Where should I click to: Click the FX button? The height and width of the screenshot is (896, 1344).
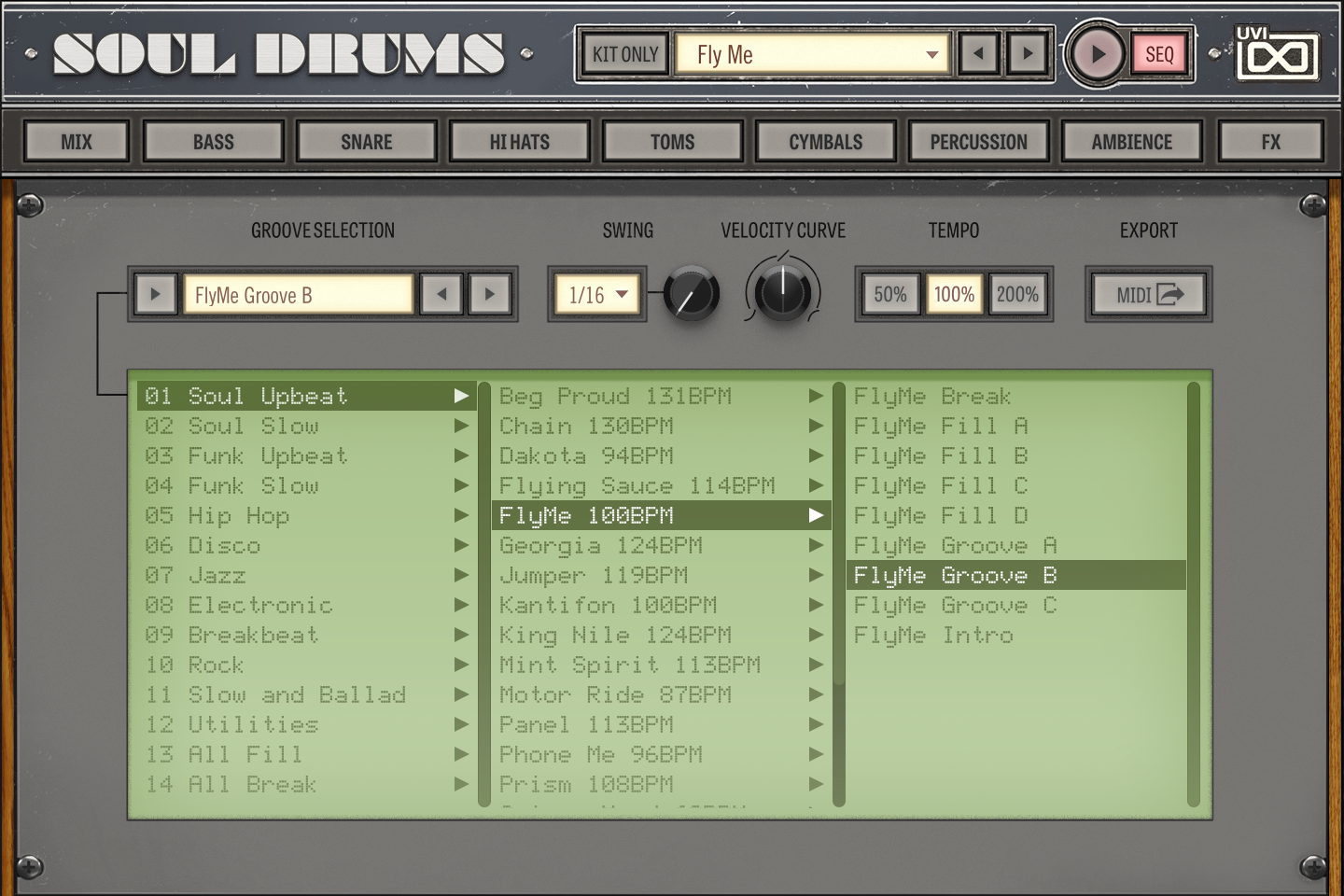1270,141
